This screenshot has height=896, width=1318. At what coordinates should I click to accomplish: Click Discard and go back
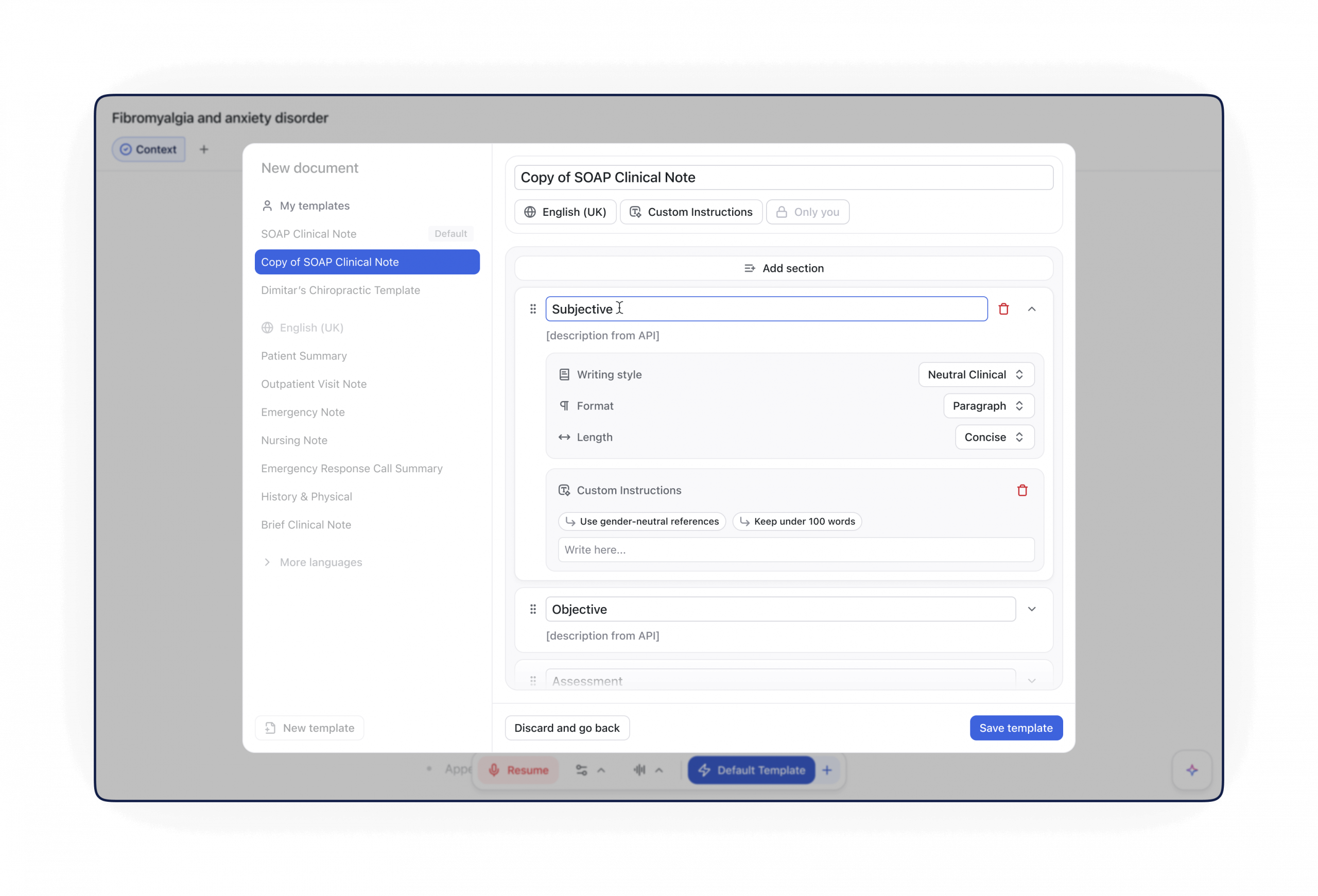pos(566,728)
